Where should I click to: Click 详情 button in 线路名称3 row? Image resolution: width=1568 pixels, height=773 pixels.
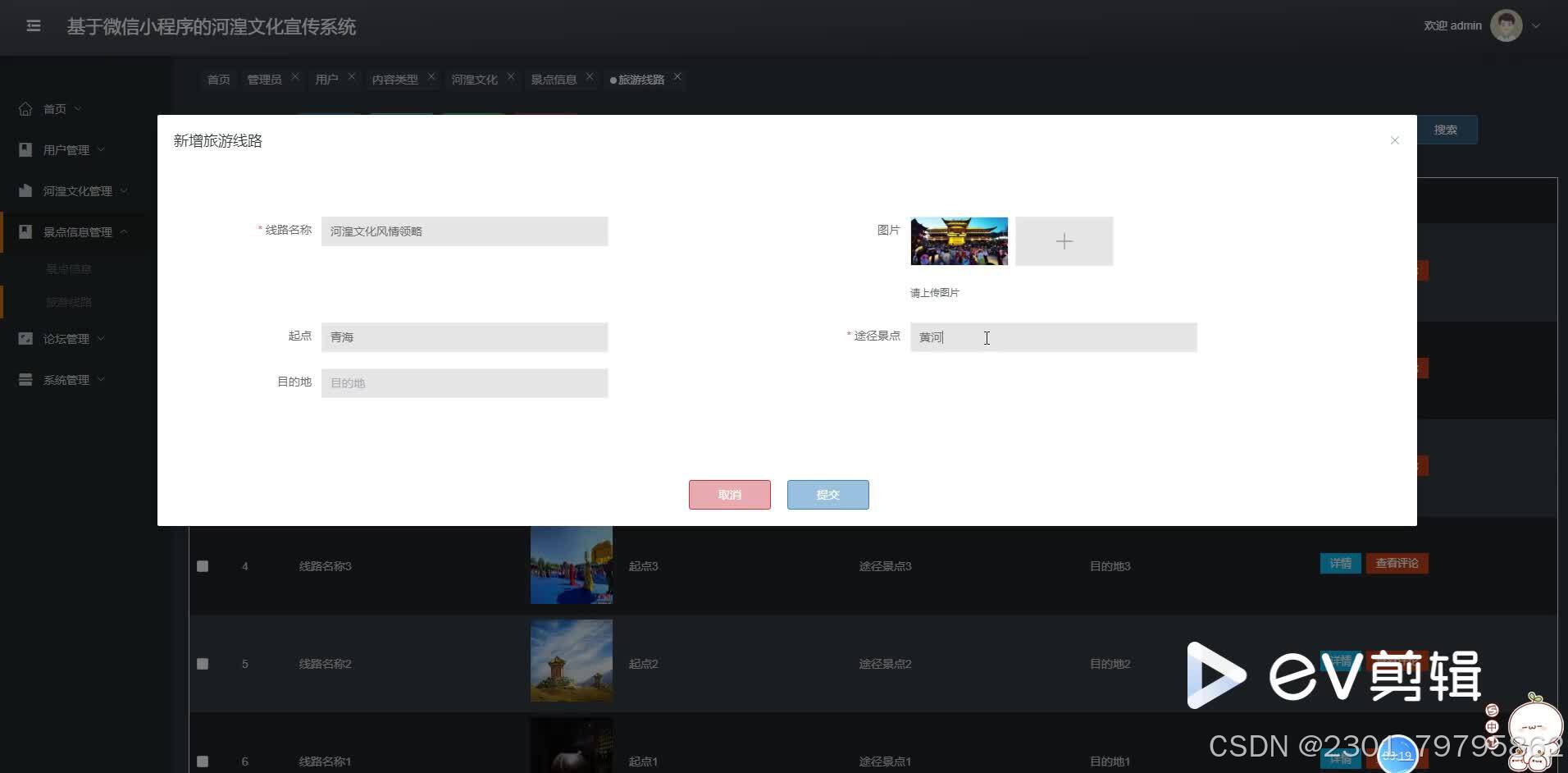tap(1340, 564)
